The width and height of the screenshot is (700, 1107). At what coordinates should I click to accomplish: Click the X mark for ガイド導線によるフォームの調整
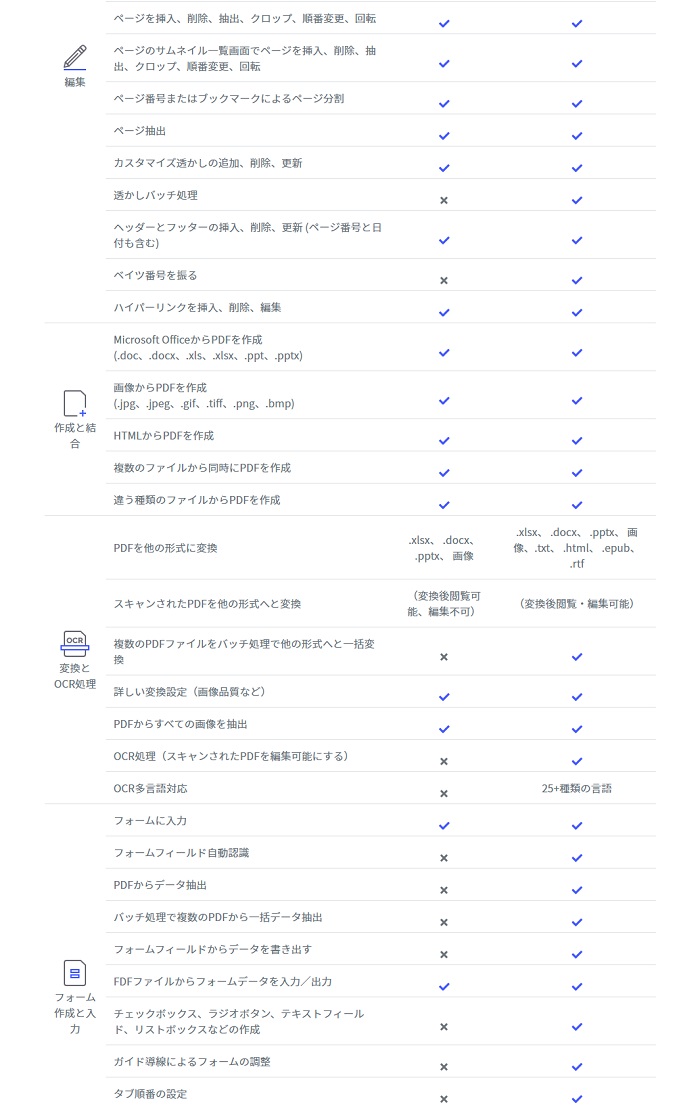click(x=444, y=1067)
